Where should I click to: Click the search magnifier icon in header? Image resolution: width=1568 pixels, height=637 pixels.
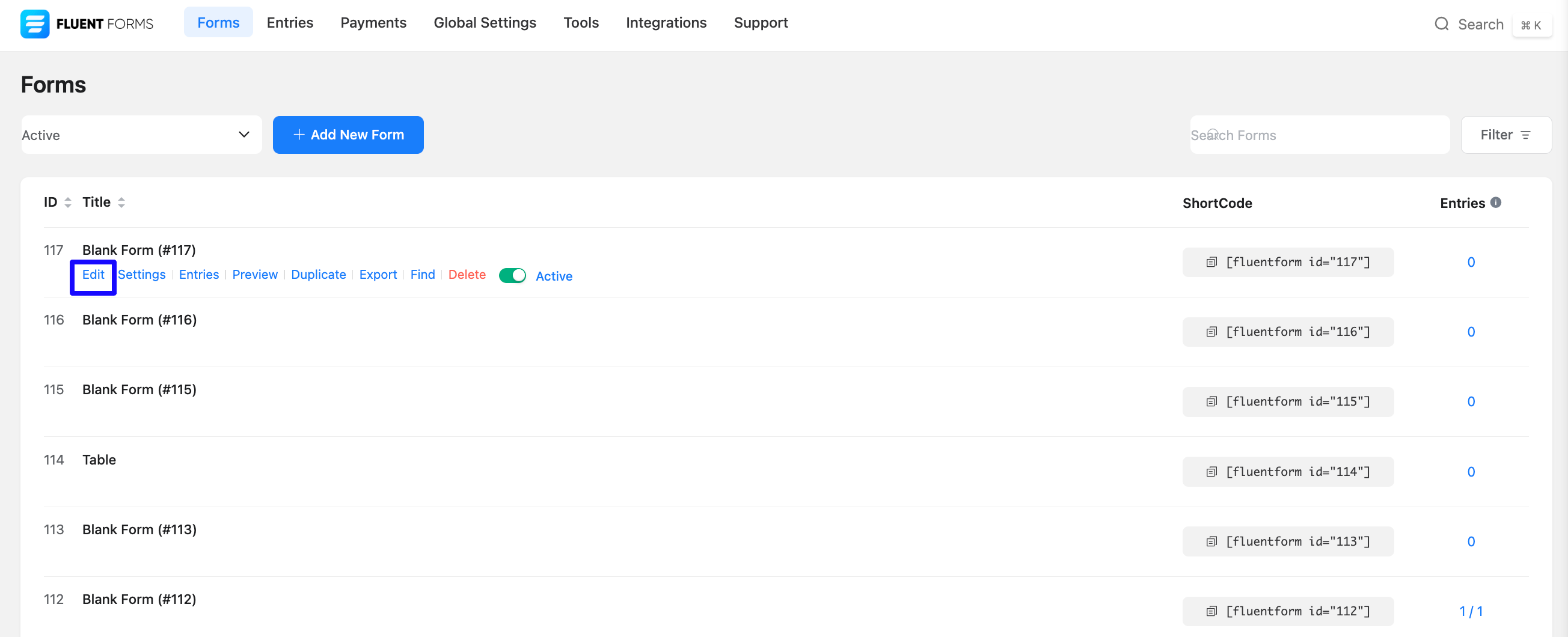1441,23
